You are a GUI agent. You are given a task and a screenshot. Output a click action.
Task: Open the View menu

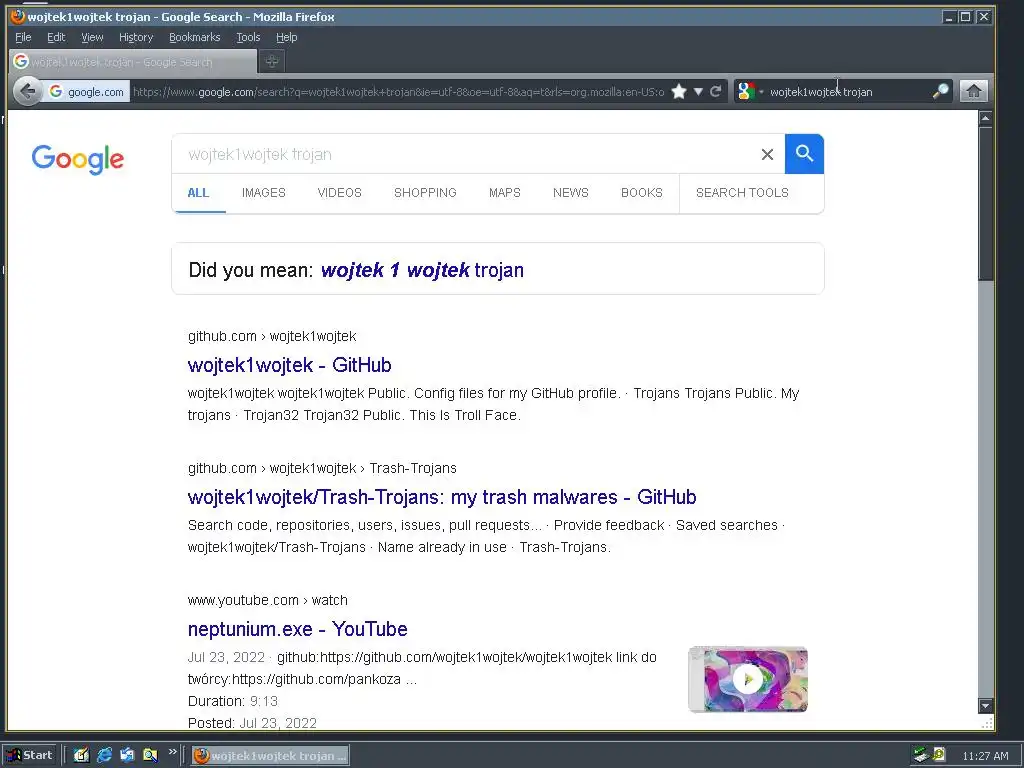92,37
